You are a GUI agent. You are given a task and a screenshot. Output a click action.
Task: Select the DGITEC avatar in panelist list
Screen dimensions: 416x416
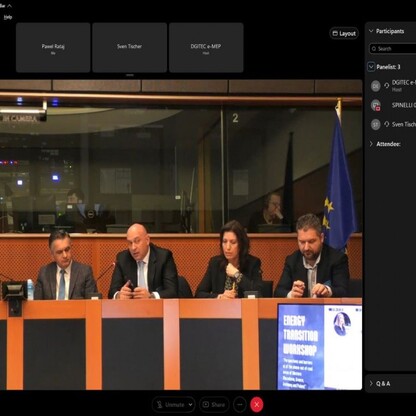pyautogui.click(x=376, y=86)
